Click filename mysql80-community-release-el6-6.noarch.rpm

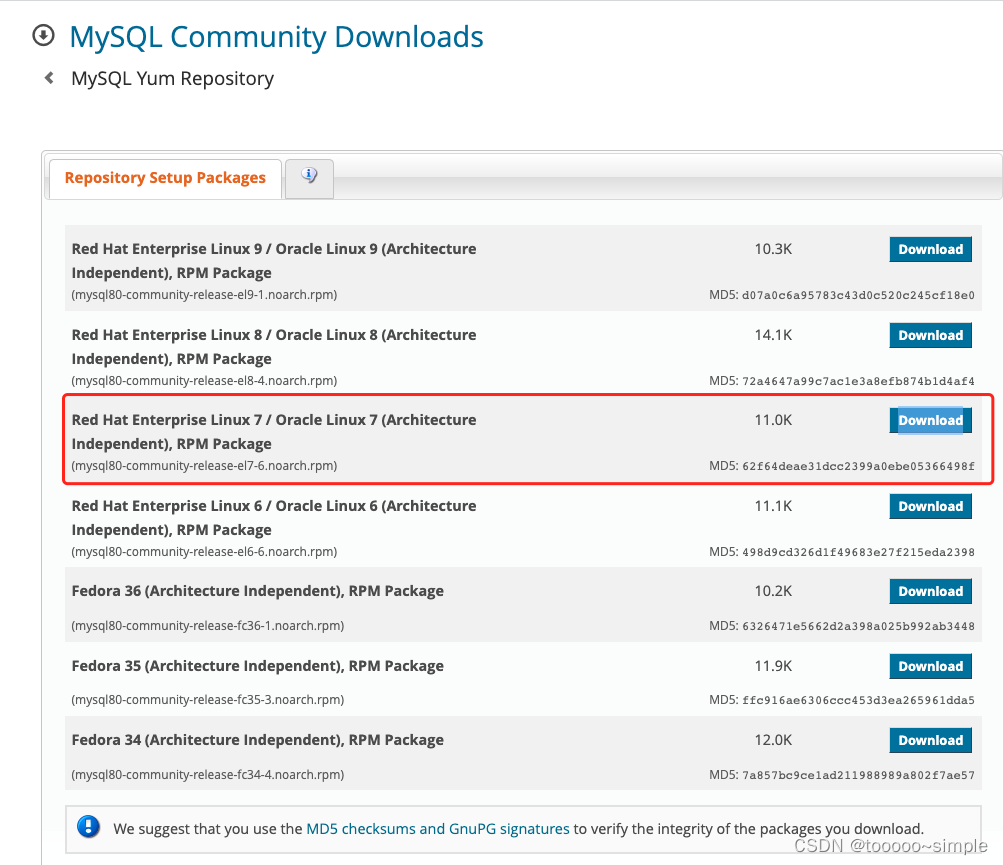[x=204, y=552]
